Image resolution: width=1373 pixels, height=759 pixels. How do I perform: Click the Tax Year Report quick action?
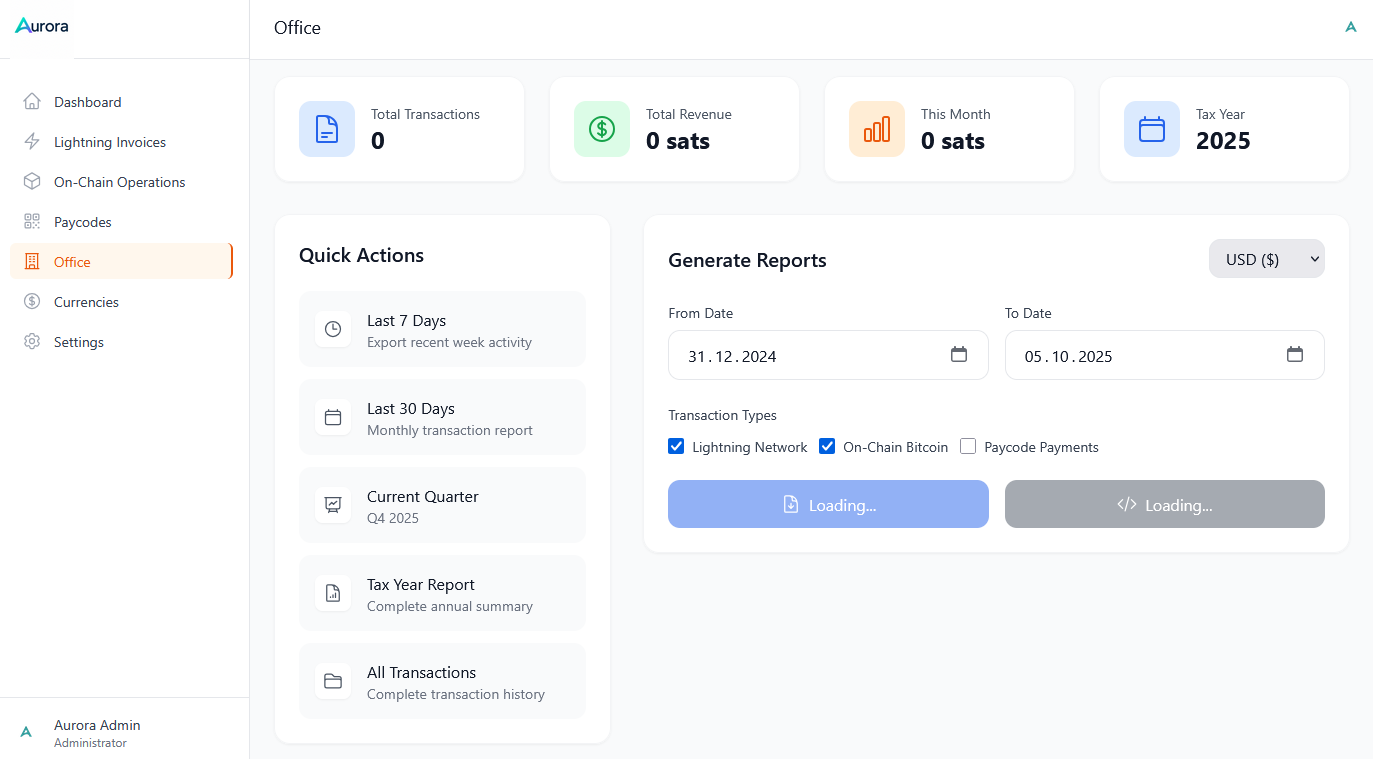(442, 593)
